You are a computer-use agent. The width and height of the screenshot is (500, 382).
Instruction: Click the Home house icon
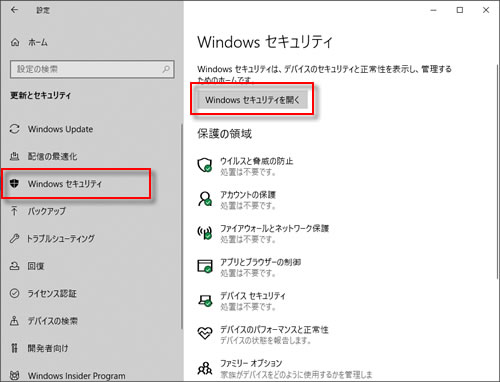[x=15, y=42]
